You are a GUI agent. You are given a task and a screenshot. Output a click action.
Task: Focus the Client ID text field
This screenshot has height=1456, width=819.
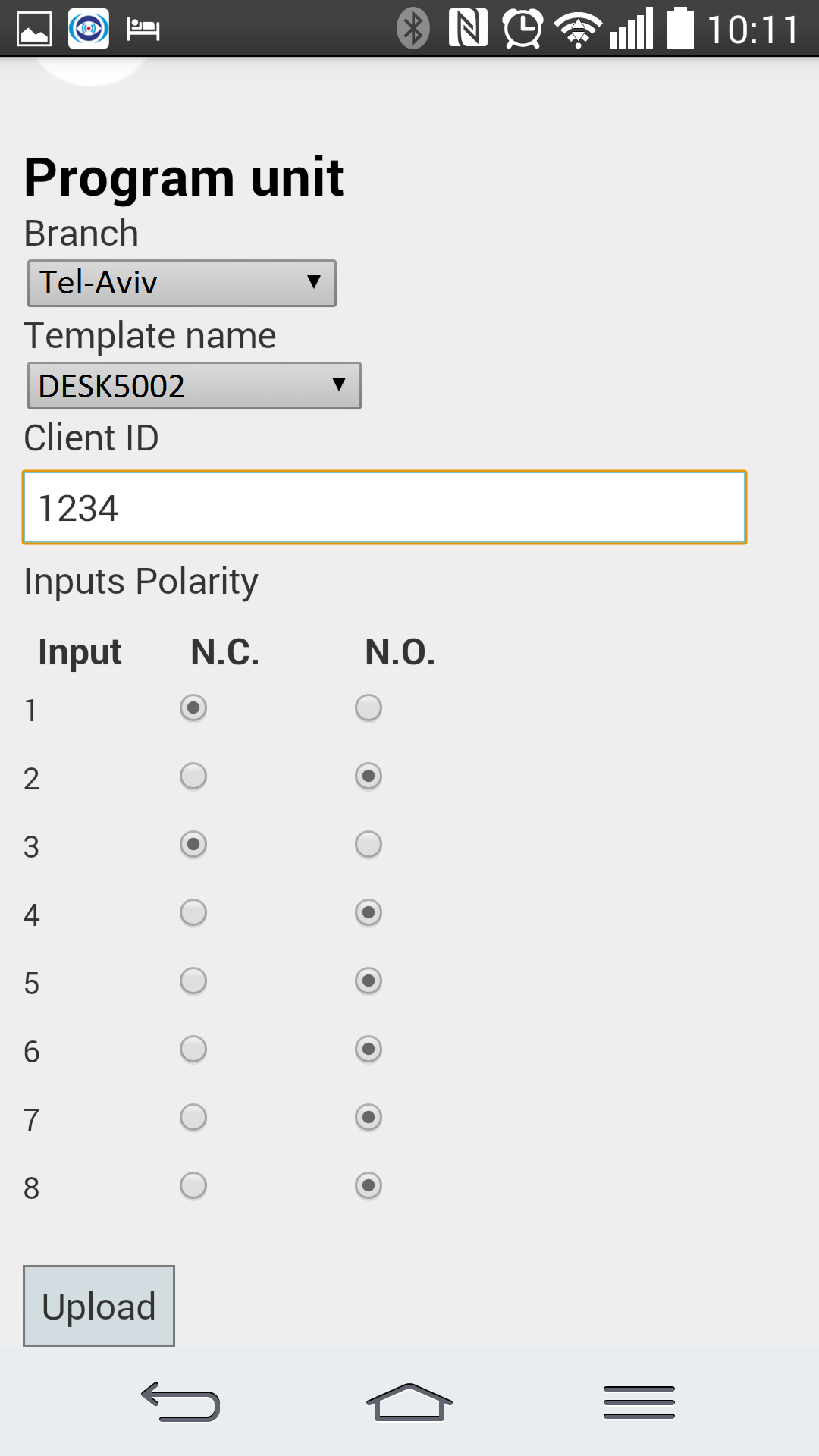384,507
